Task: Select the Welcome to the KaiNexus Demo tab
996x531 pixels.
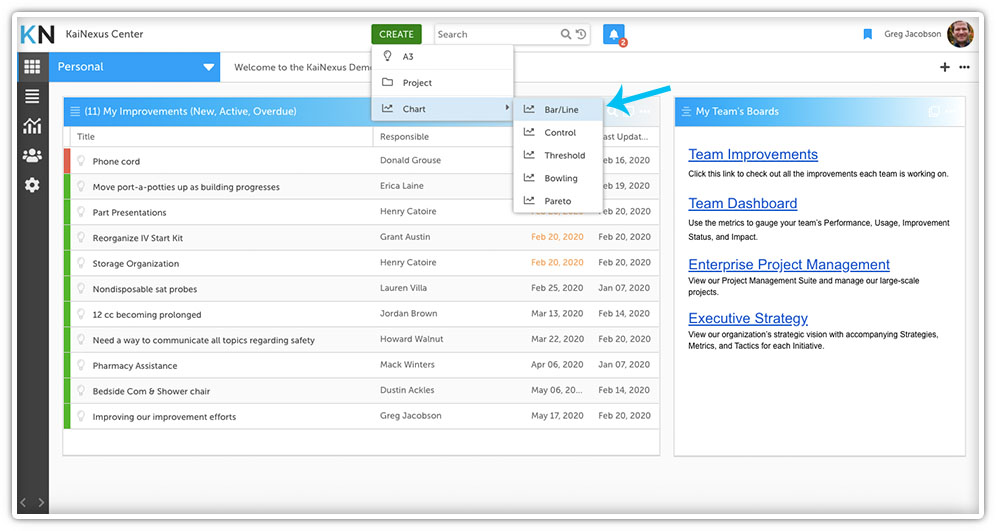Action: tap(302, 67)
